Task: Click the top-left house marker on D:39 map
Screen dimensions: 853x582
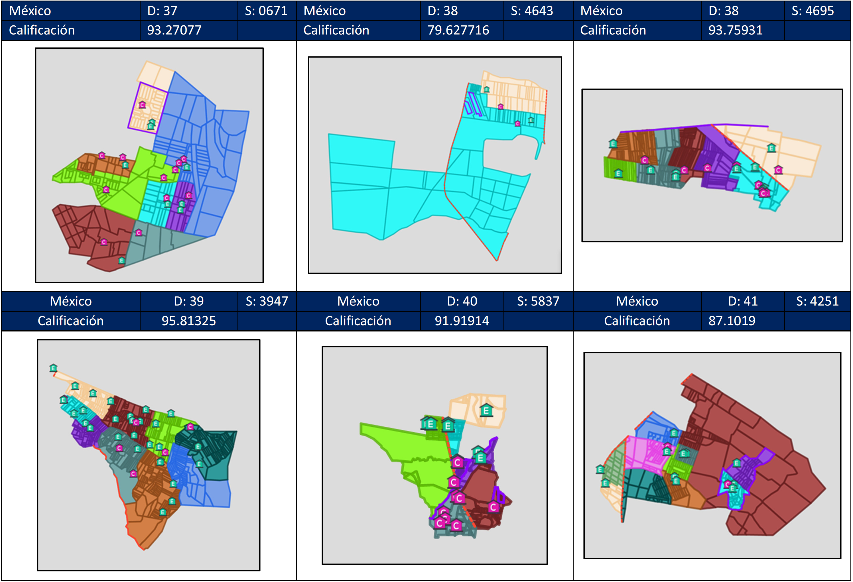Action: (53, 369)
